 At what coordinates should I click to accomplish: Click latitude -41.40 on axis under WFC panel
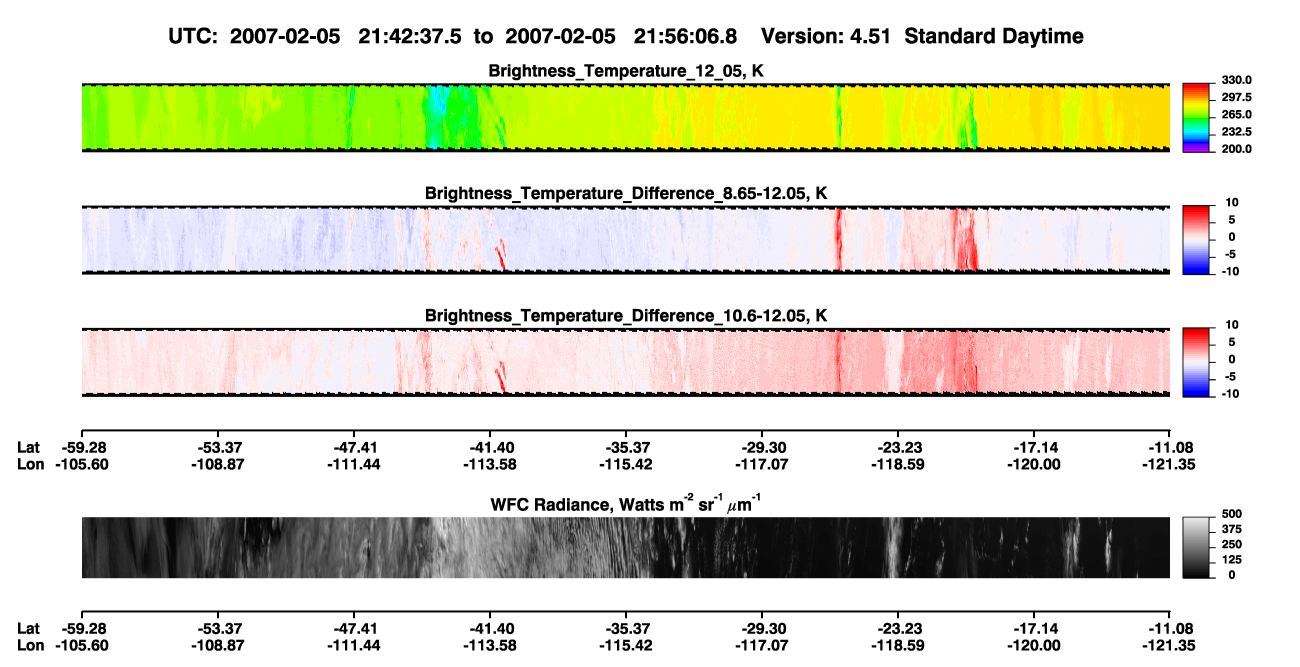point(489,628)
